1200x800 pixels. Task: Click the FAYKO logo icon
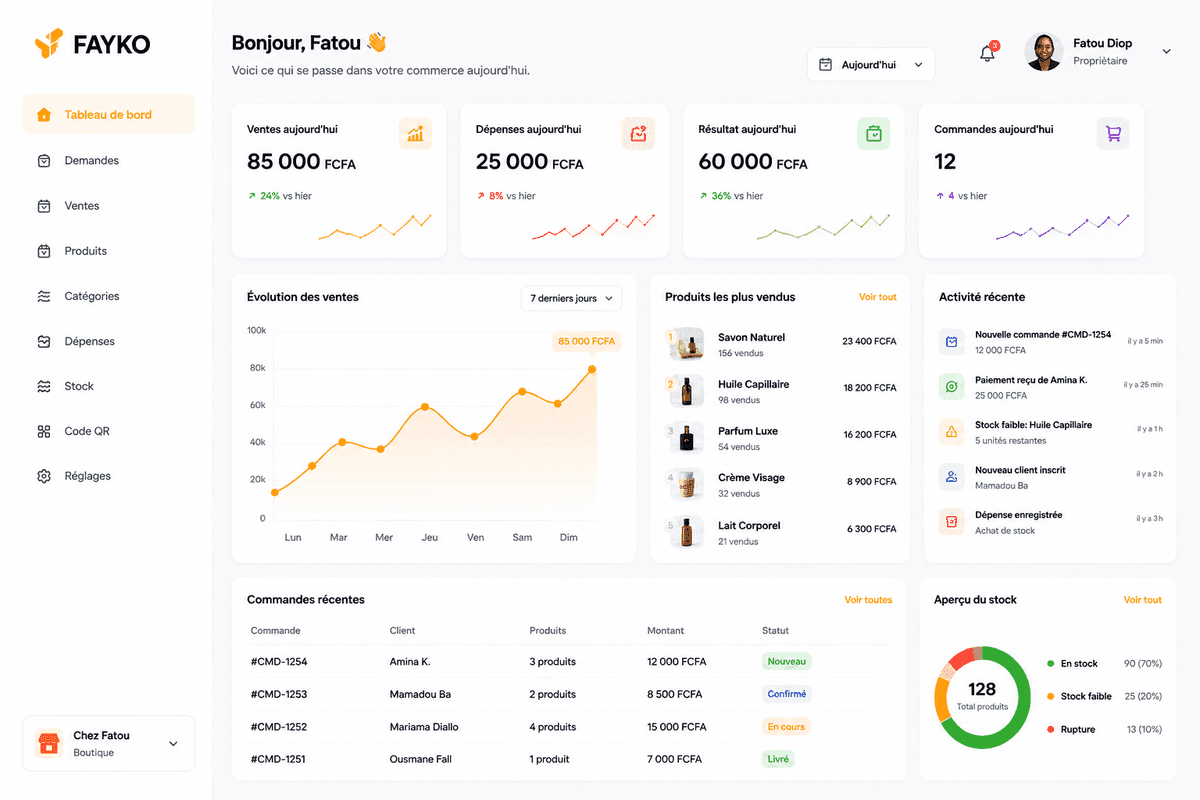click(49, 44)
